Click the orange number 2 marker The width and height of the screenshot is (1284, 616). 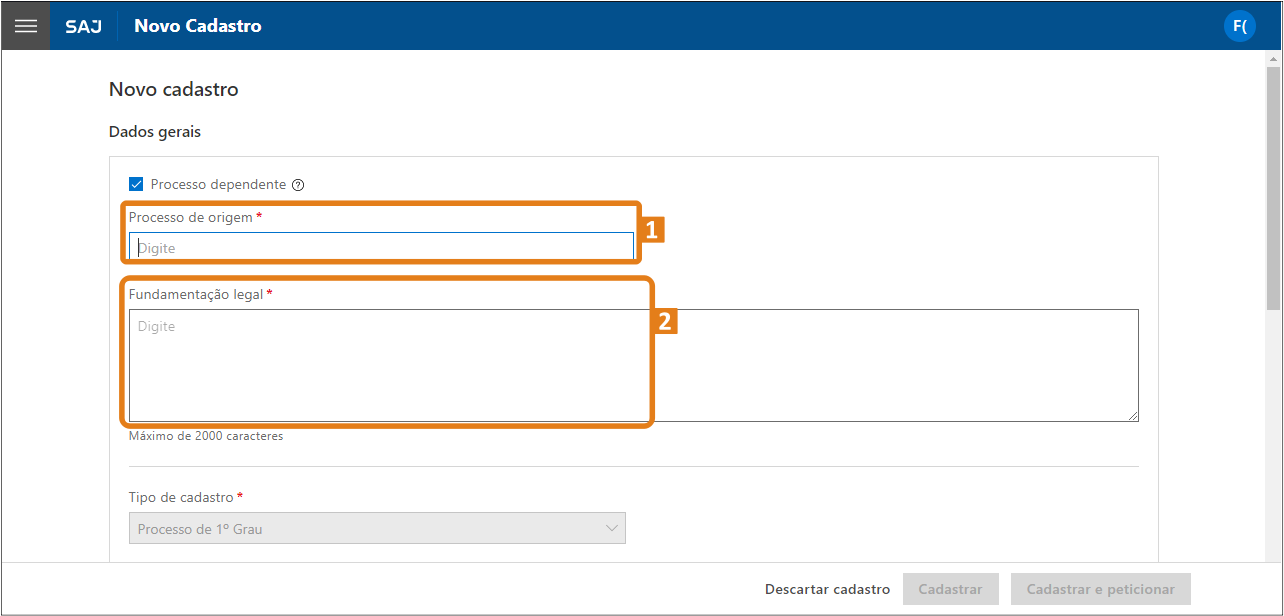click(x=666, y=322)
